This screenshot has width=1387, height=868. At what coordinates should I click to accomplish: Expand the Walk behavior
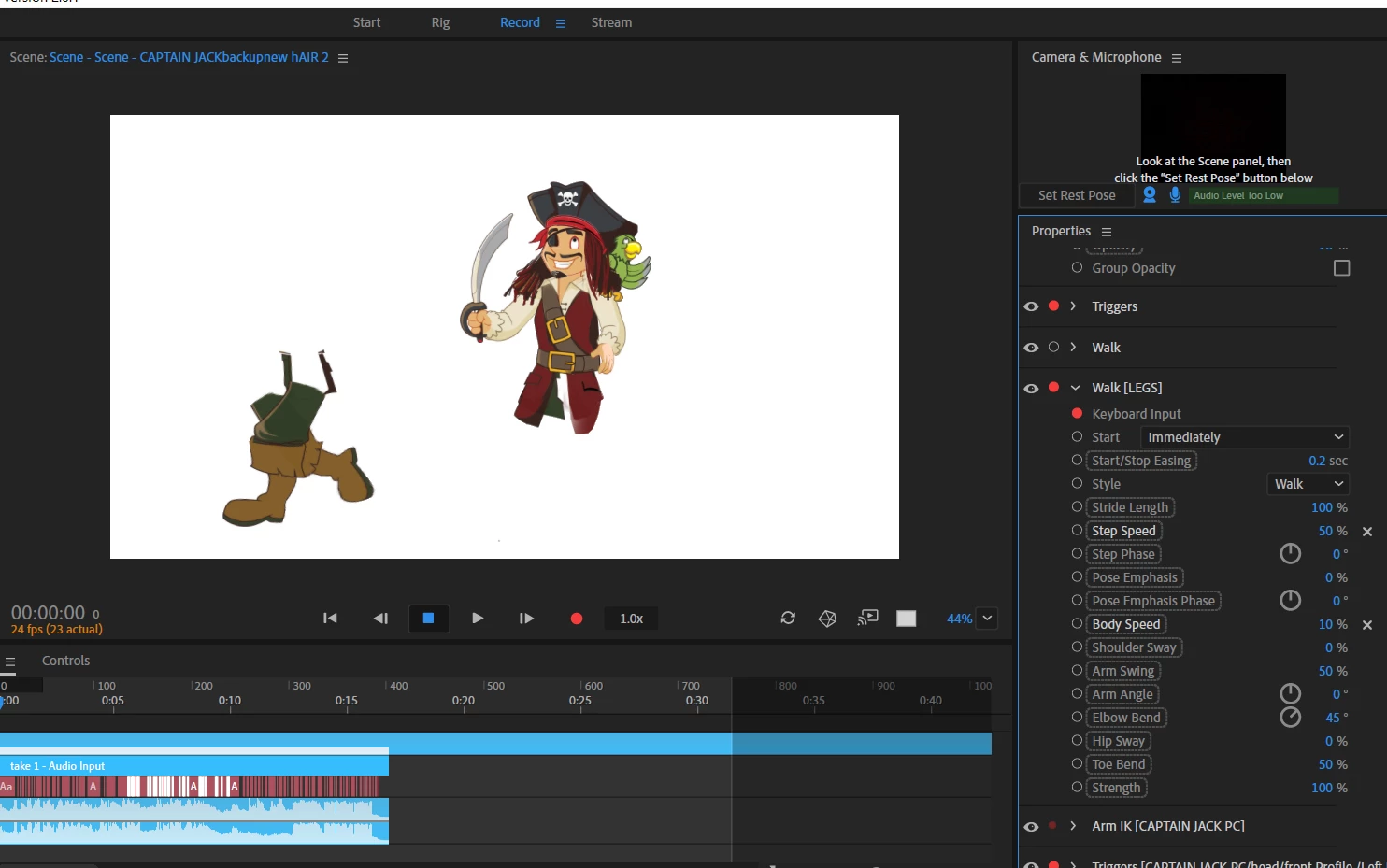coord(1073,347)
